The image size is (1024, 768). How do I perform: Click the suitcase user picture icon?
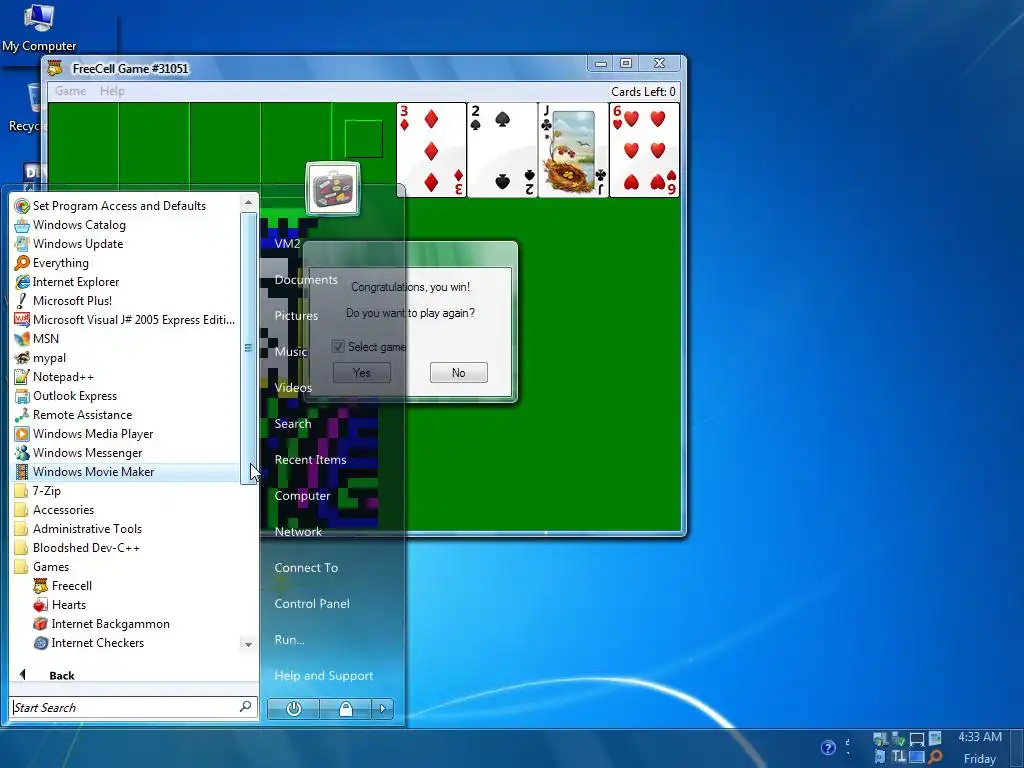[x=332, y=189]
